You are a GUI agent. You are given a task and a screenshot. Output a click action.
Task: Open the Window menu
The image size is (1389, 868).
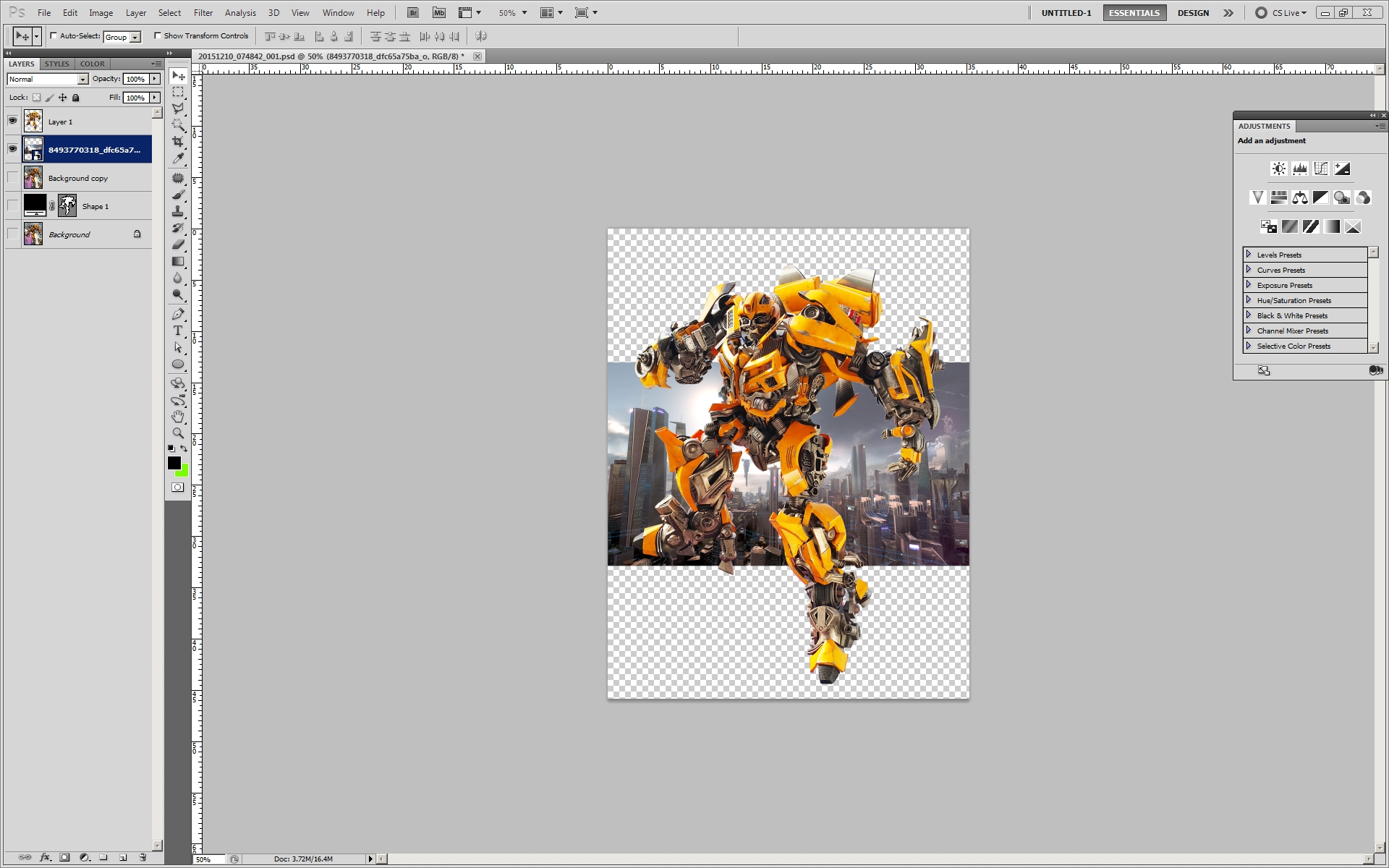(x=338, y=13)
